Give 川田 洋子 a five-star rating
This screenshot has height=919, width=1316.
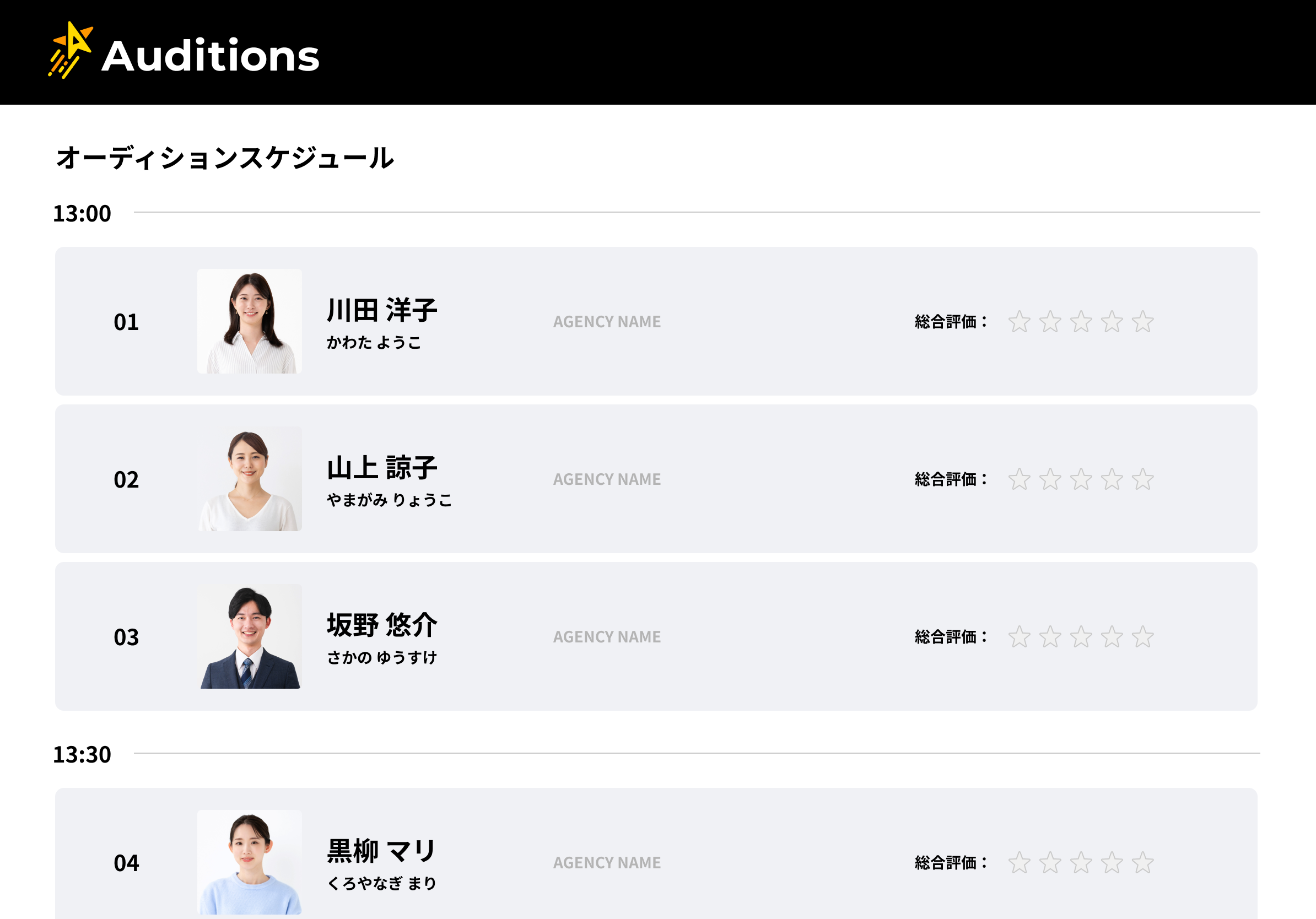pyautogui.click(x=1142, y=322)
